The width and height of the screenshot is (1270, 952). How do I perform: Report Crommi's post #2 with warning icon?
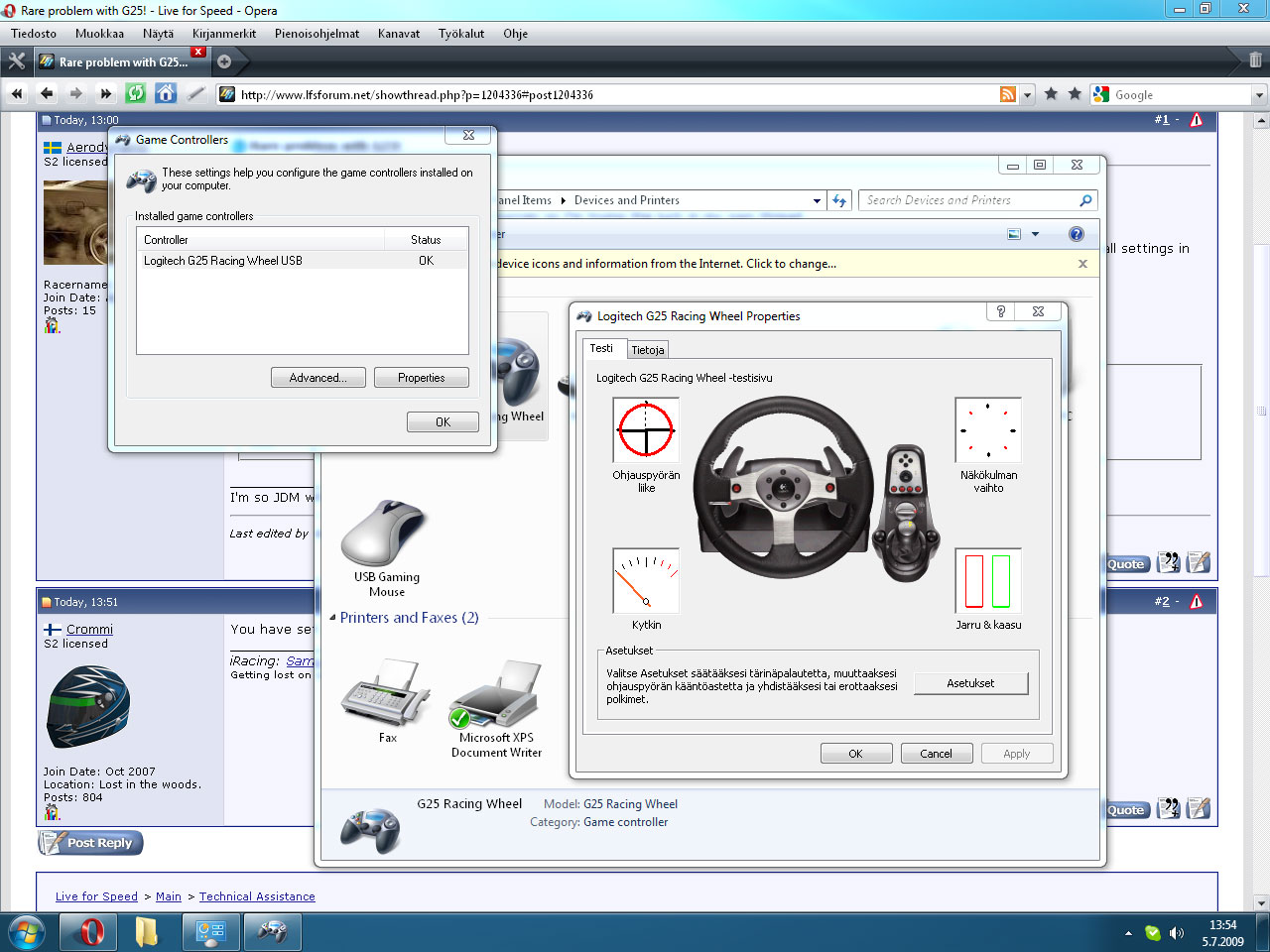tap(1197, 602)
